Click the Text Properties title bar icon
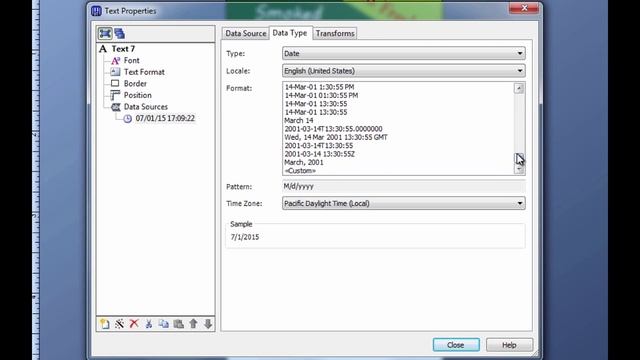This screenshot has height=360, width=640. [x=96, y=11]
